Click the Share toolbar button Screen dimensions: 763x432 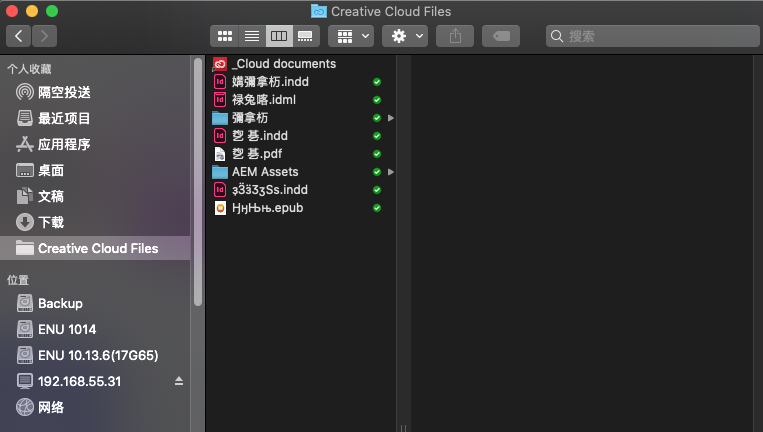[x=455, y=36]
